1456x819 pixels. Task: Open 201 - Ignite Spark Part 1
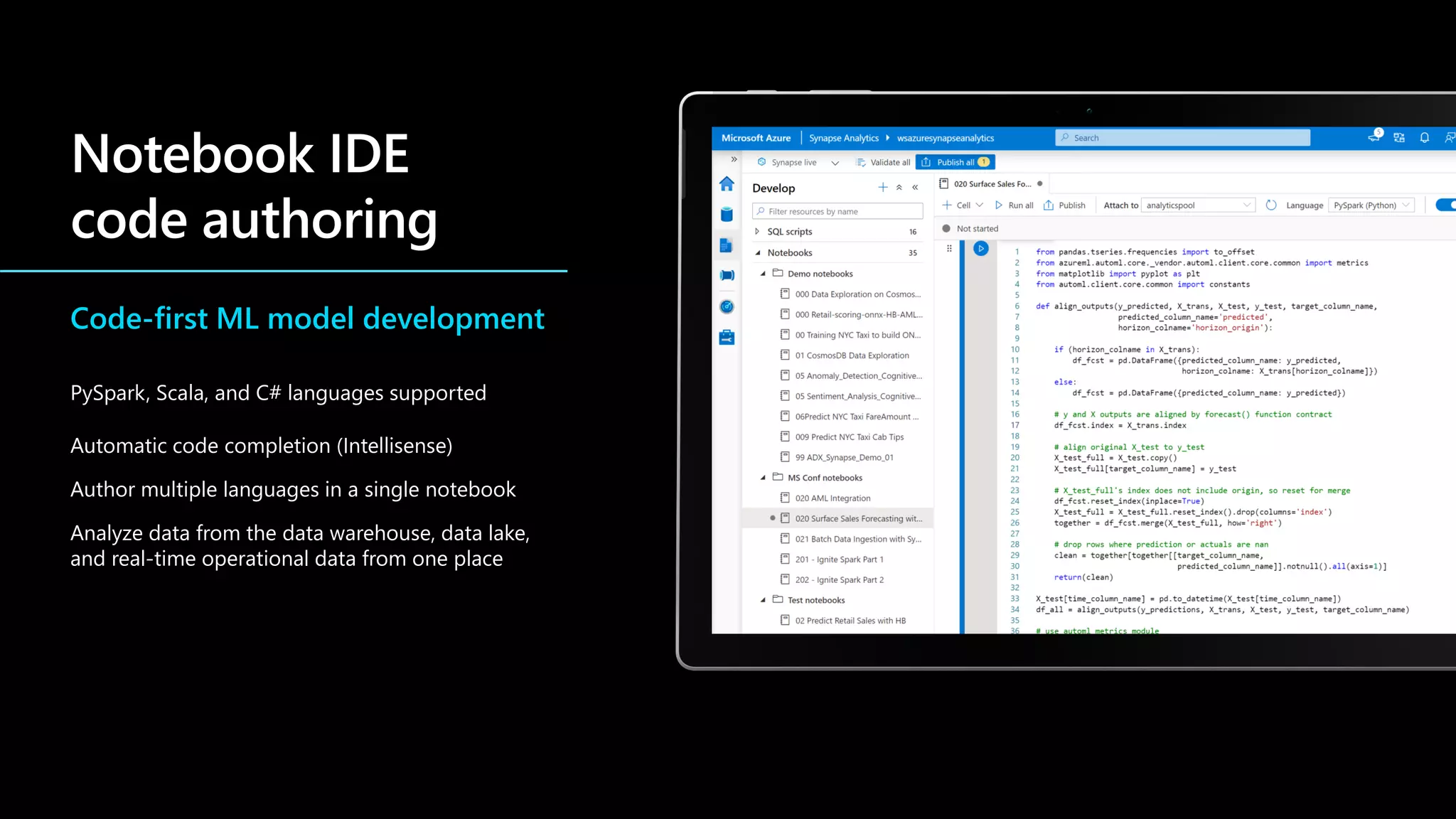[x=832, y=560]
